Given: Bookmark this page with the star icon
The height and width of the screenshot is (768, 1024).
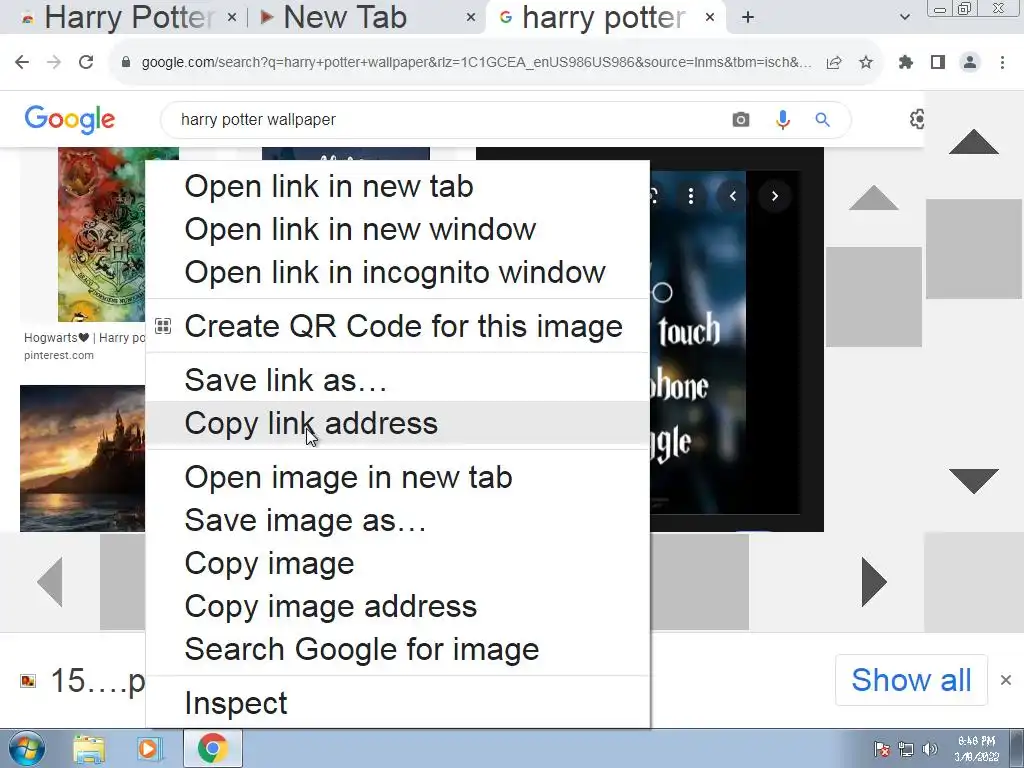Looking at the screenshot, I should point(866,63).
